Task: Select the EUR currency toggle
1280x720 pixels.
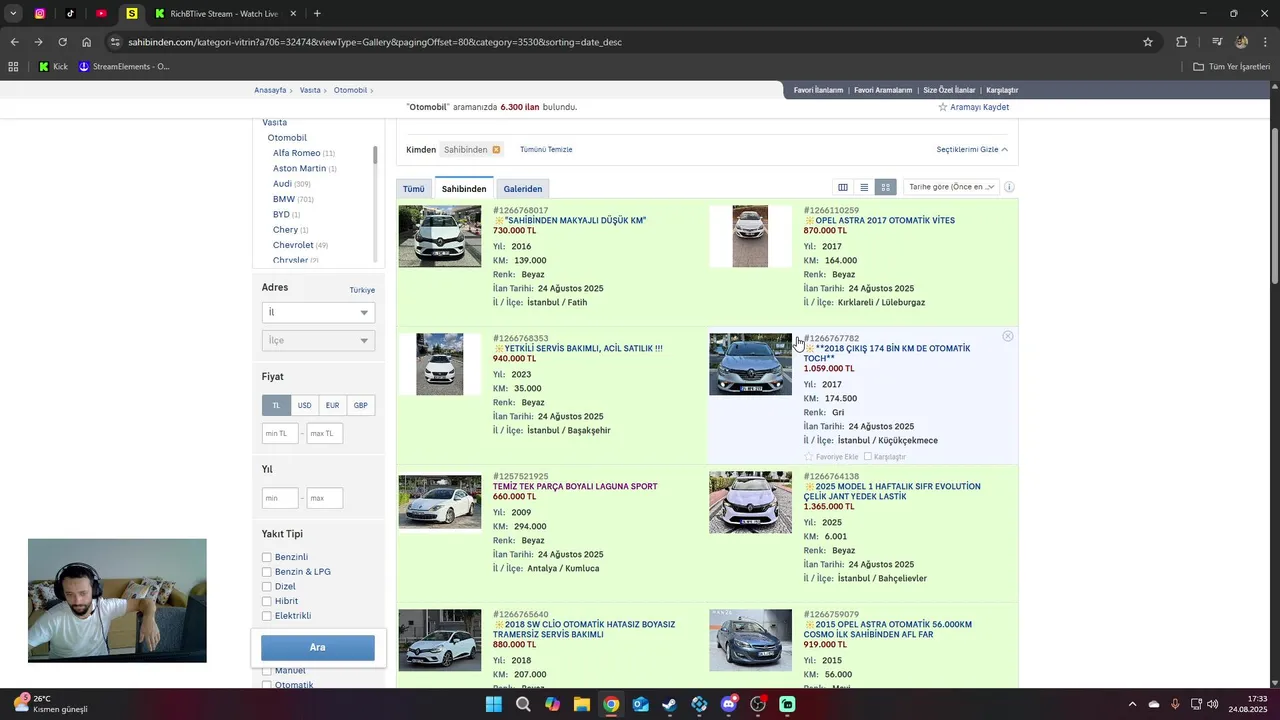Action: point(332,405)
